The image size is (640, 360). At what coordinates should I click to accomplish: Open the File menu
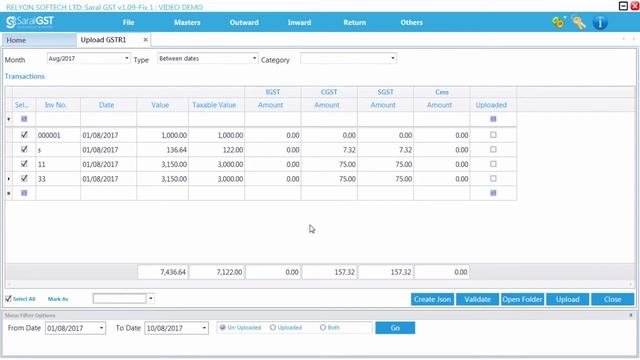click(129, 22)
